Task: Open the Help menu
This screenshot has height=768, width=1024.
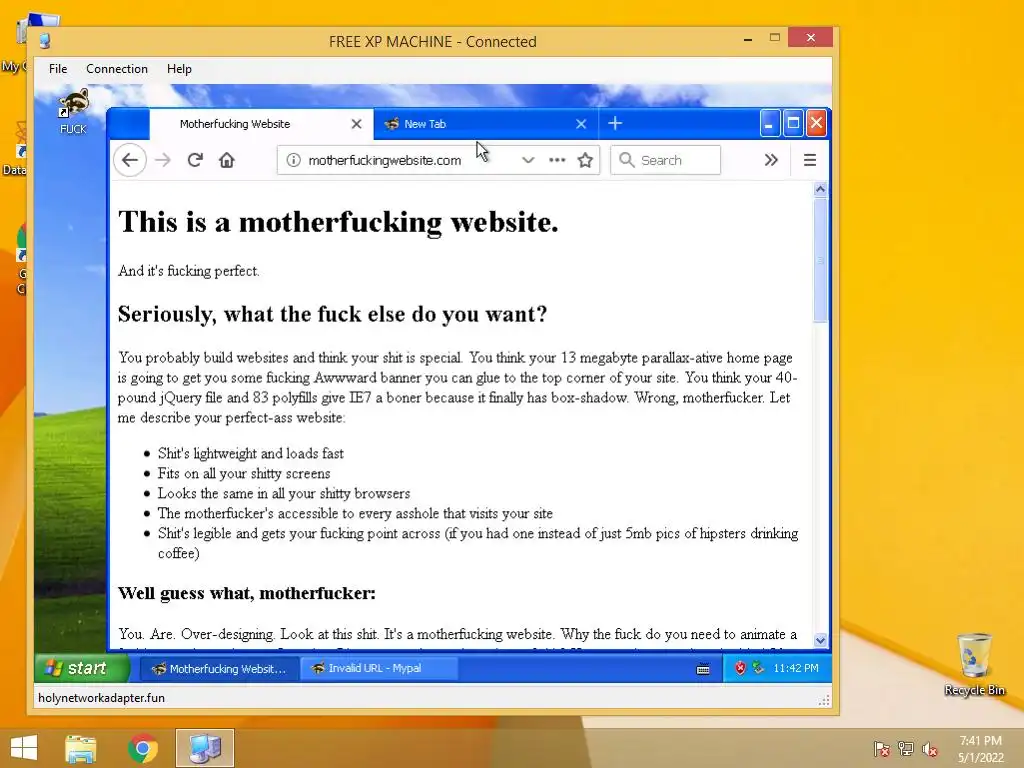Action: coord(179,69)
